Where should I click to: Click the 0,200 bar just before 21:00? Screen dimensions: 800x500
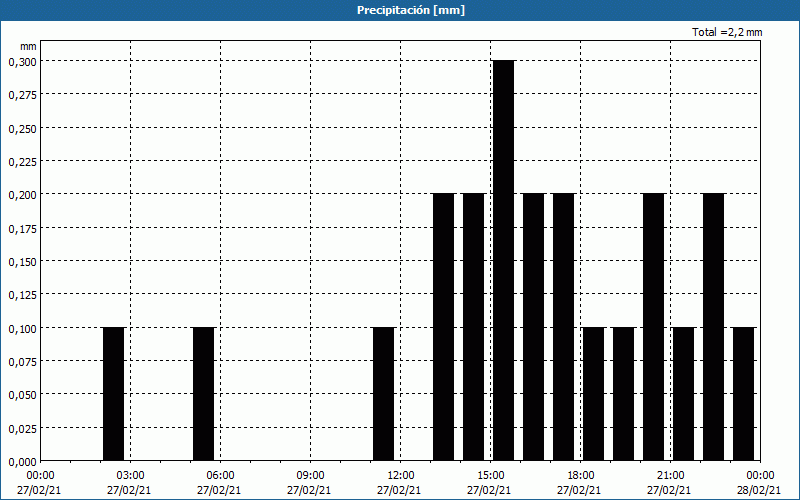point(654,327)
